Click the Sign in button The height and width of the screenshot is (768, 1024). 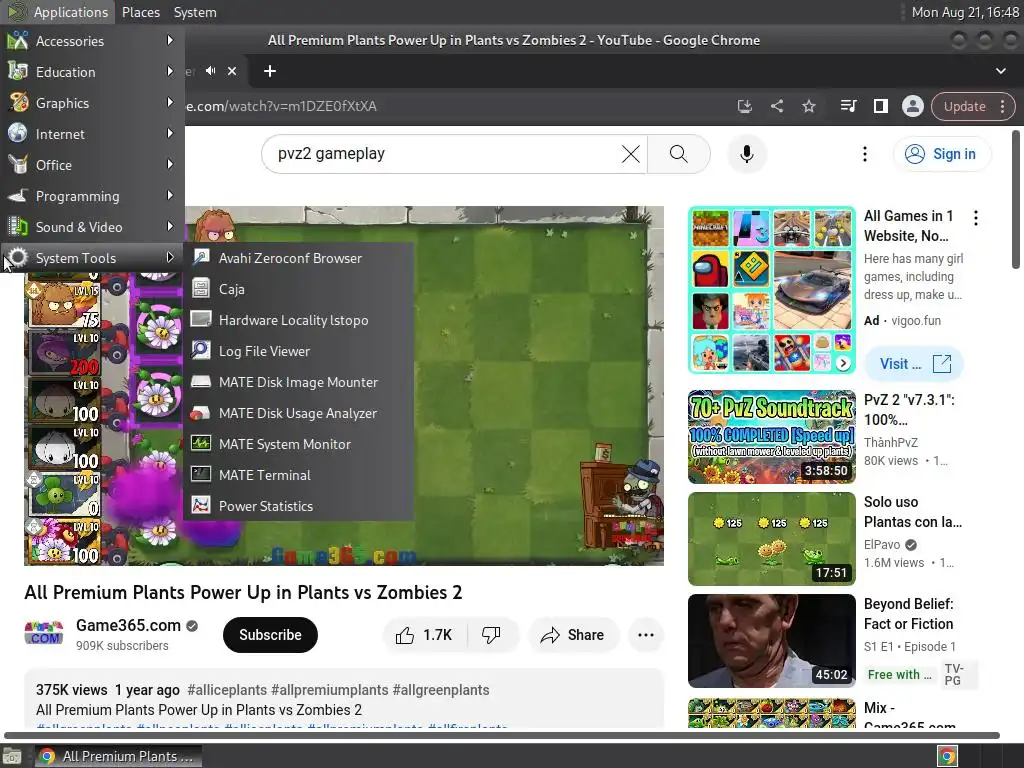point(941,153)
